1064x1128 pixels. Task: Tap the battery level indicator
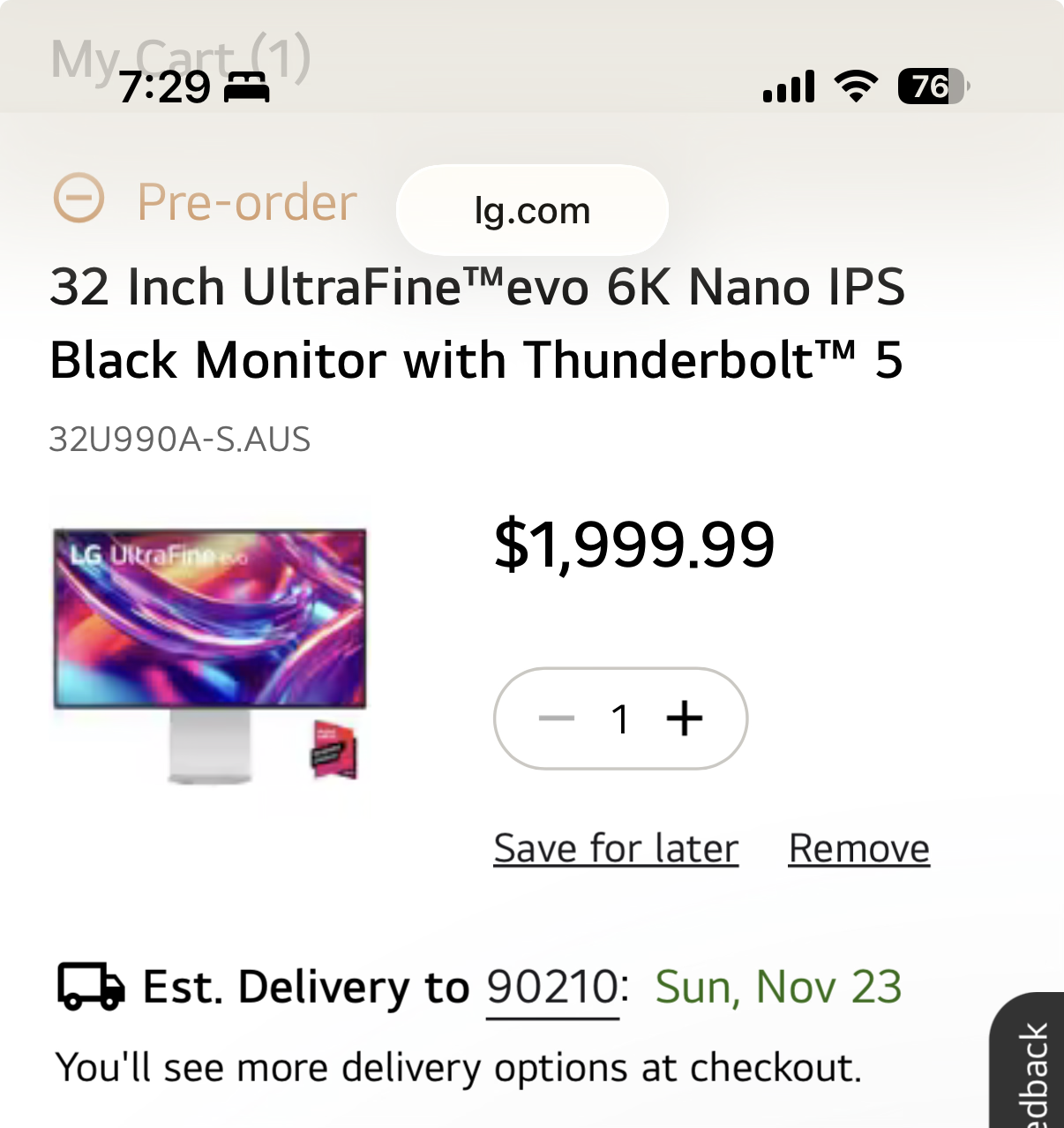tap(933, 86)
